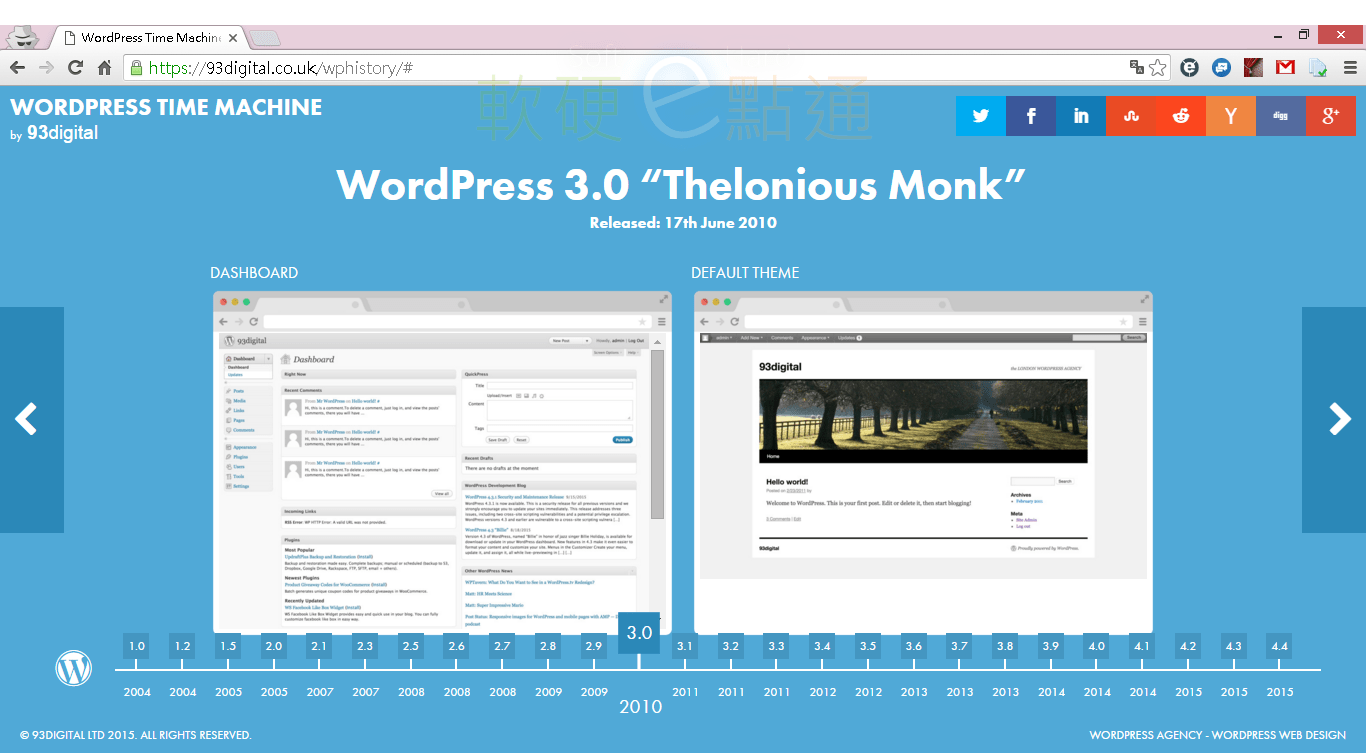
Task: Jump to version 2.5 on timeline
Action: point(411,646)
